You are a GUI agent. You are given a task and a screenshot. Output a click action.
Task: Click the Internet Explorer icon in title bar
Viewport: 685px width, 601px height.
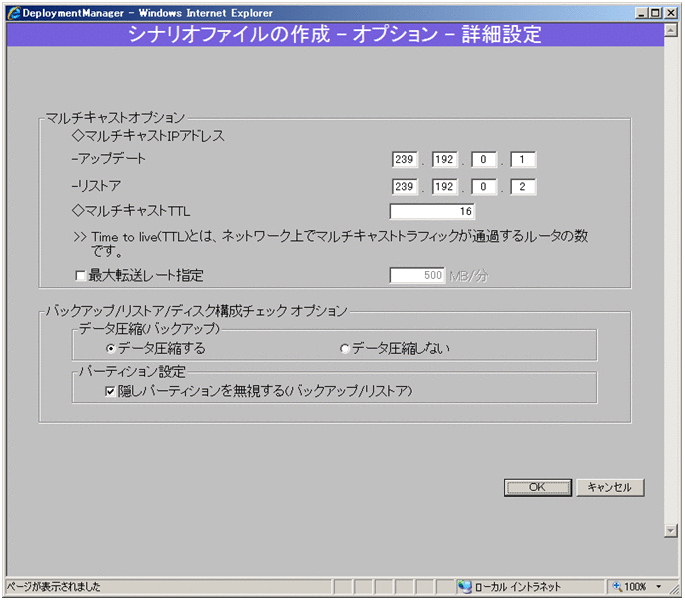(x=14, y=13)
